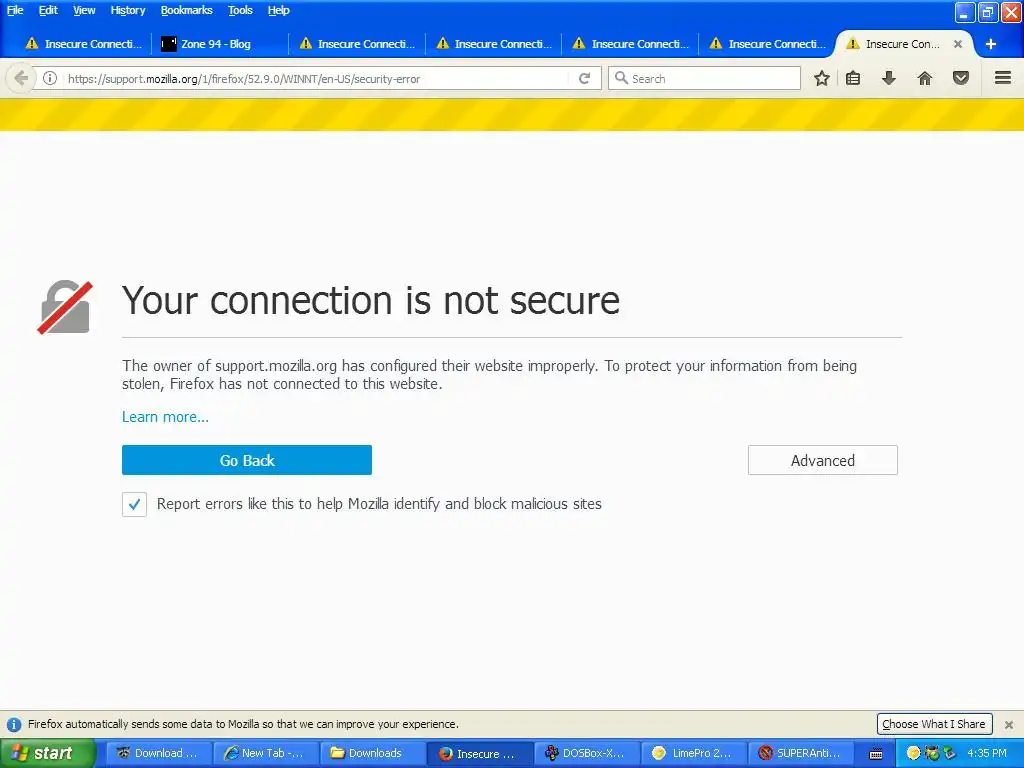Switch to the Zone 94 - Blog tab
Screen dimensions: 1024x768
[x=219, y=44]
